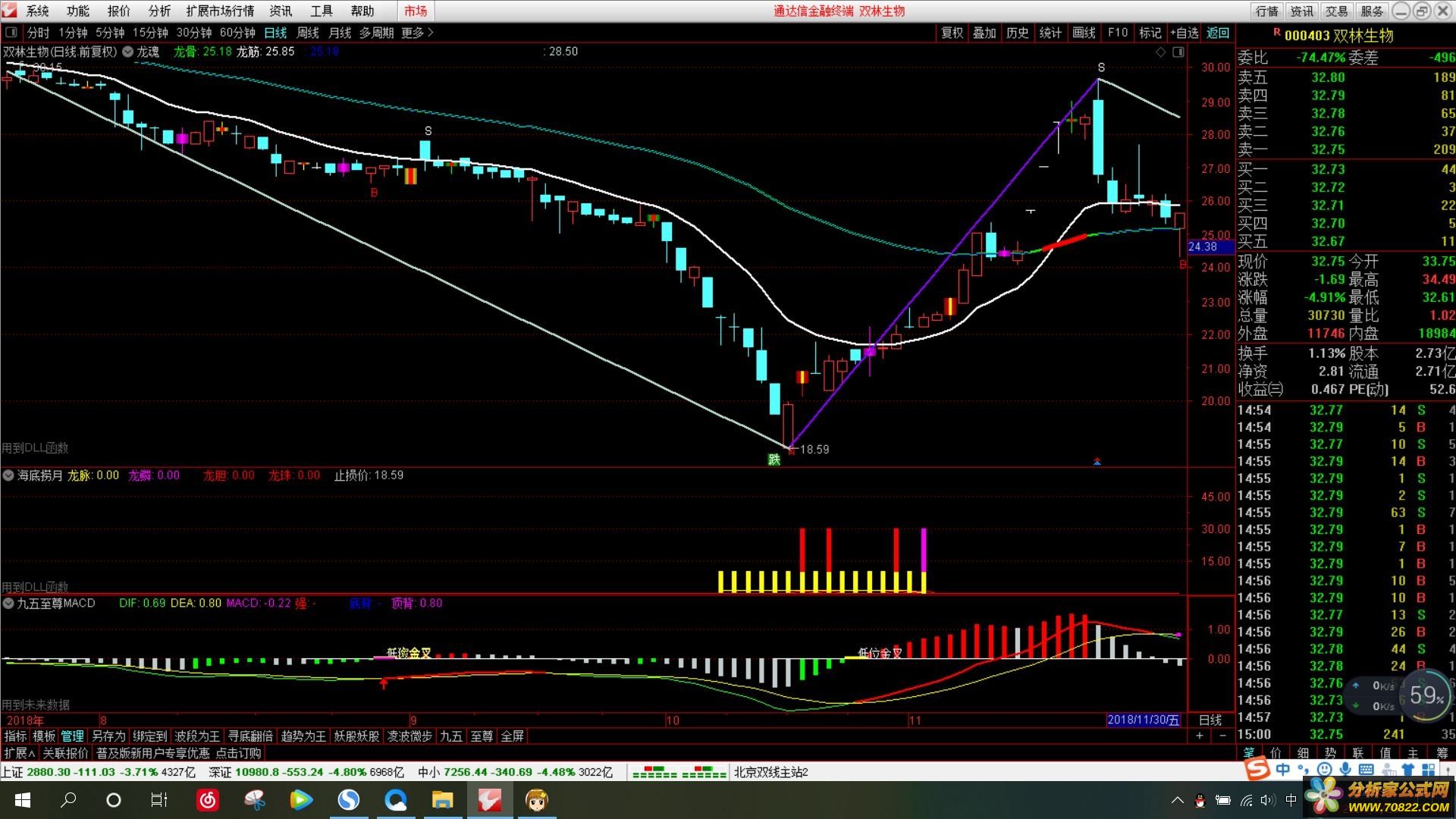This screenshot has width=1456, height=819.
Task: Switch to 周线 weekly chart
Action: point(308,33)
